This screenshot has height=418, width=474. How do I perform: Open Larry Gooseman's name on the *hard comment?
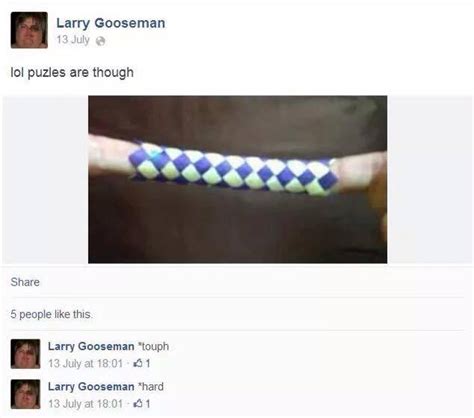point(91,387)
